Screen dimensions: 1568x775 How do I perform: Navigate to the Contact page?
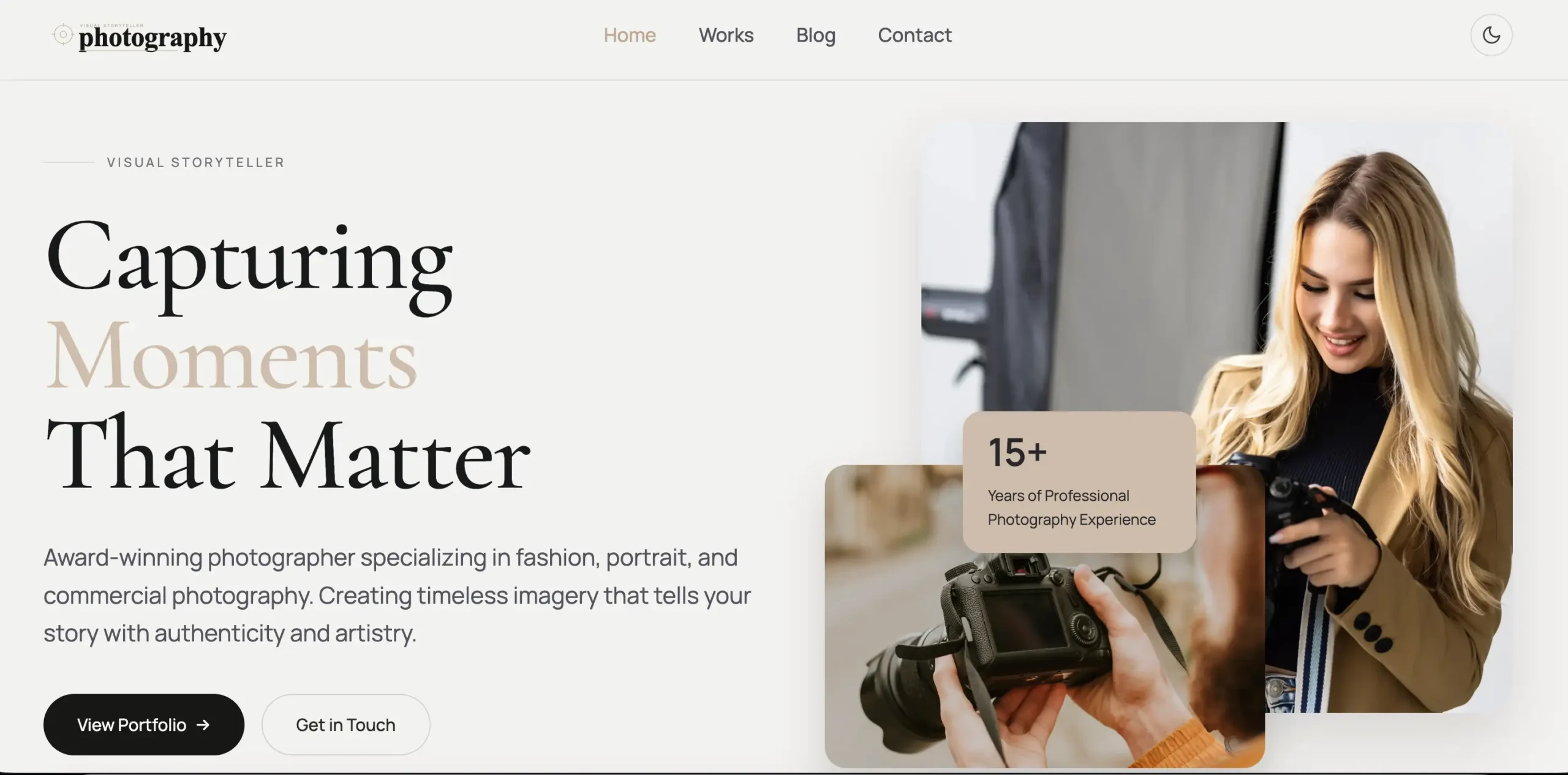914,35
